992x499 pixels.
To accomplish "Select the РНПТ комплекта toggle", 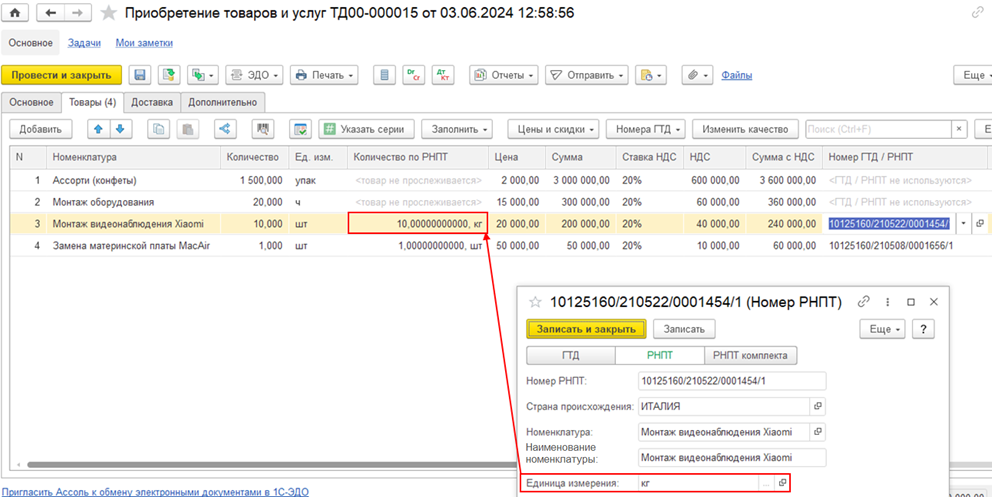I will (x=750, y=355).
